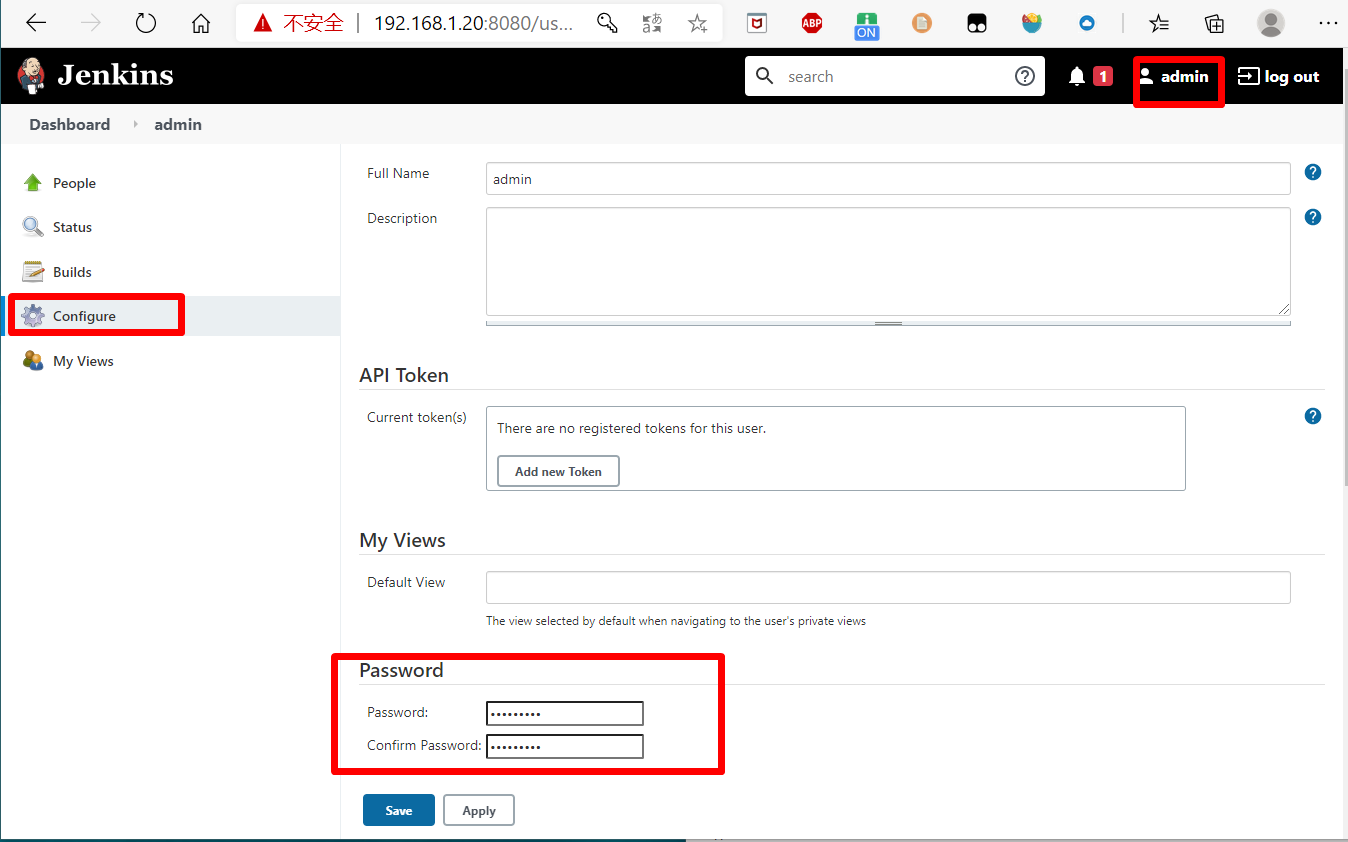1348x842 pixels.
Task: Grab the Description text area resize handle
Action: coord(888,323)
